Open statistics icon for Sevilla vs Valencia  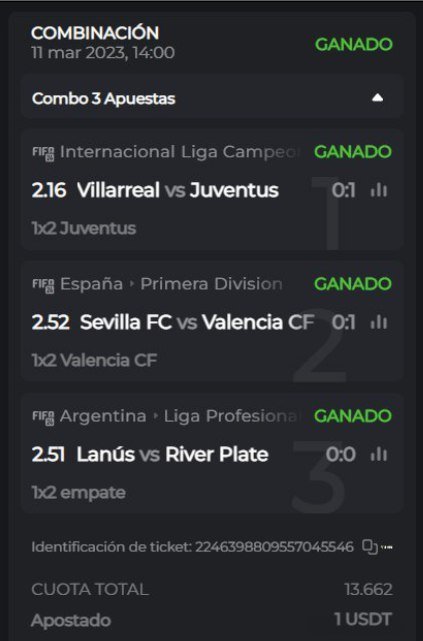(379, 322)
